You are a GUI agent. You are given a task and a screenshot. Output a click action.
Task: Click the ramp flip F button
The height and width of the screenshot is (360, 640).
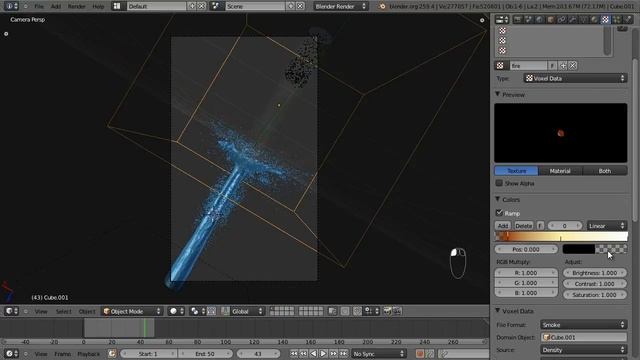pos(540,226)
